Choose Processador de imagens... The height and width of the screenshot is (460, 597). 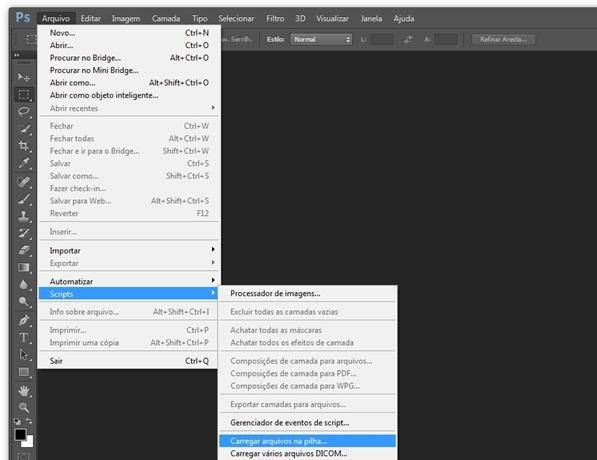(308, 293)
